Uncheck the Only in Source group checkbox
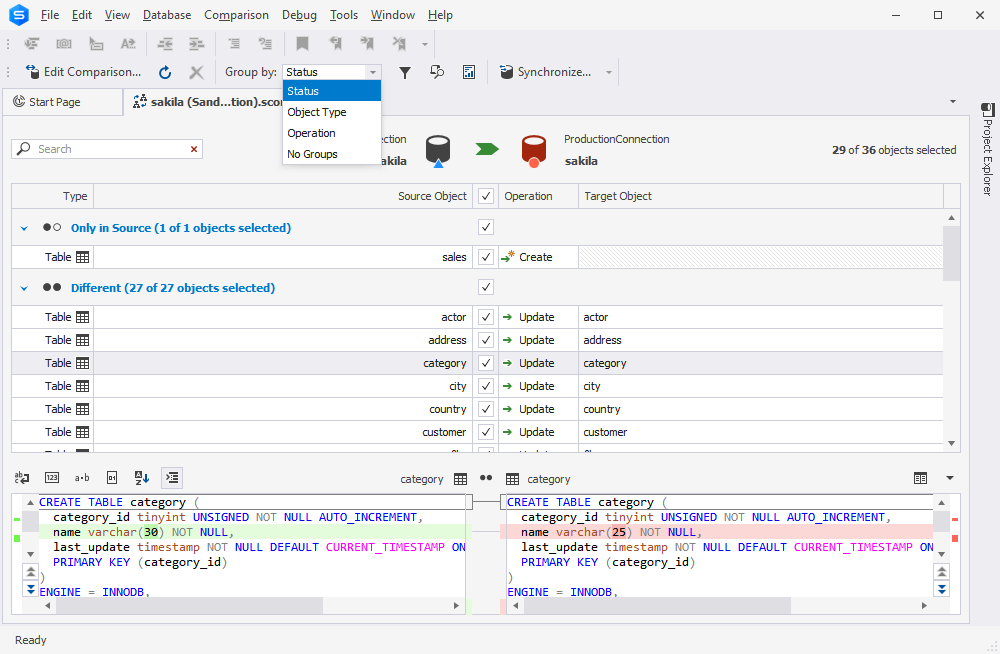 point(486,227)
